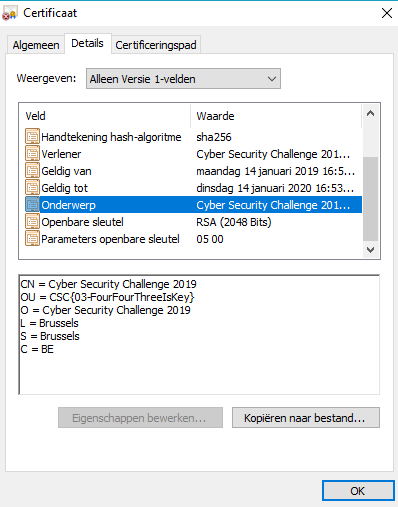Expand the Alleen Versie 1-velden combo arrow
Image resolution: width=398 pixels, height=507 pixels.
(272, 79)
